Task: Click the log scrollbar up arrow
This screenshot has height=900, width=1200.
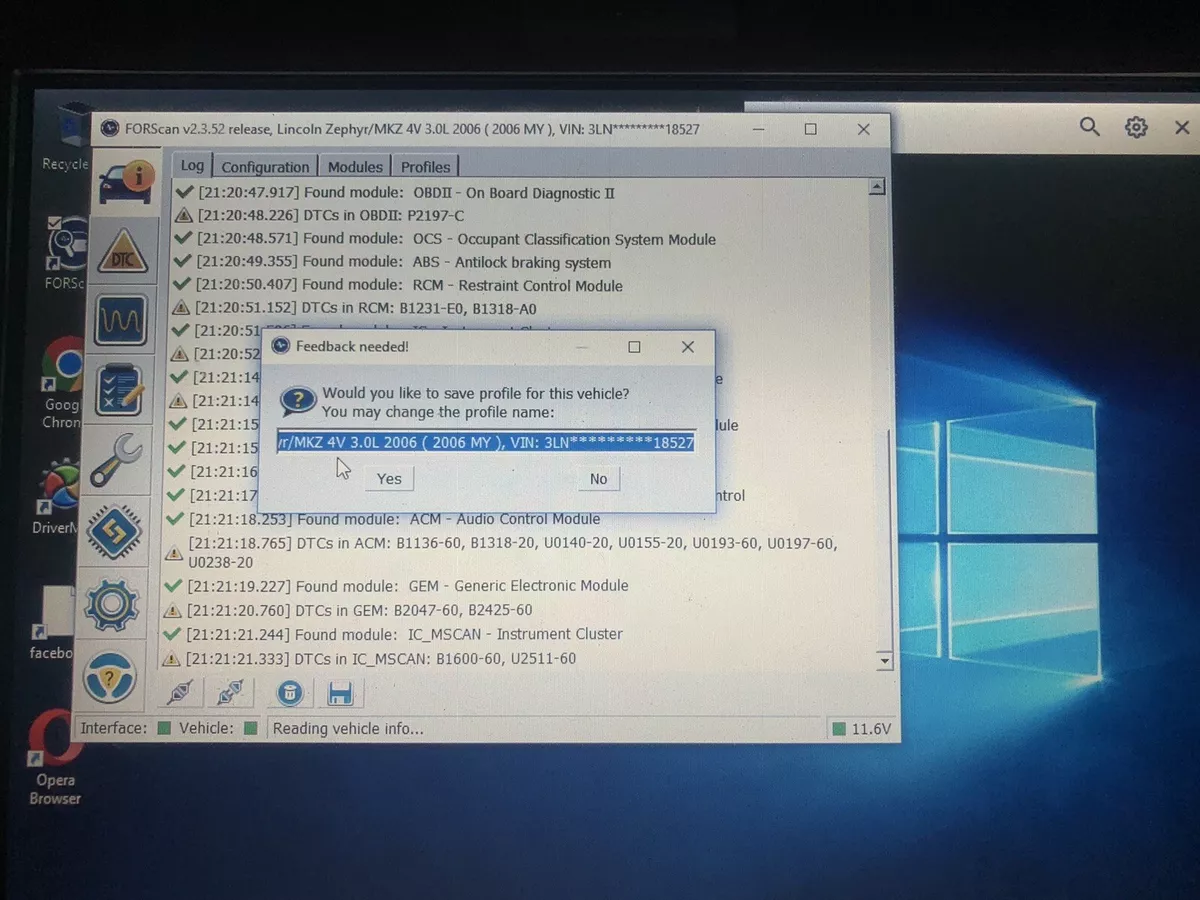Action: [x=877, y=187]
